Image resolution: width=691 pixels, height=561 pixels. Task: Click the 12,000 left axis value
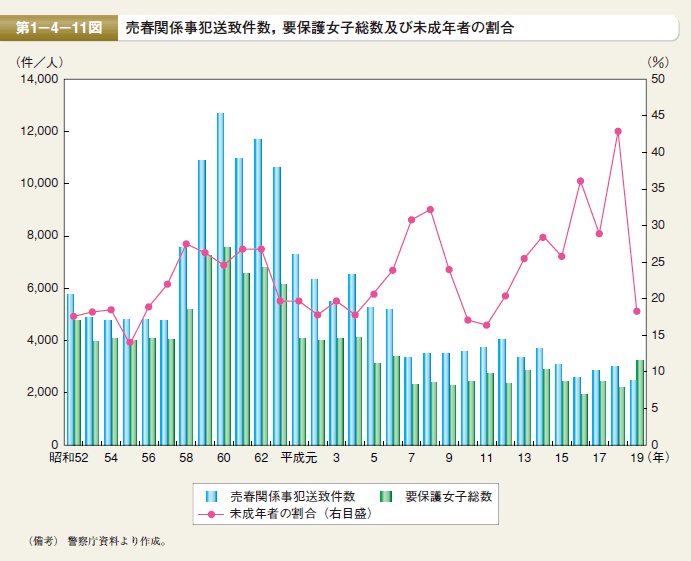point(38,131)
